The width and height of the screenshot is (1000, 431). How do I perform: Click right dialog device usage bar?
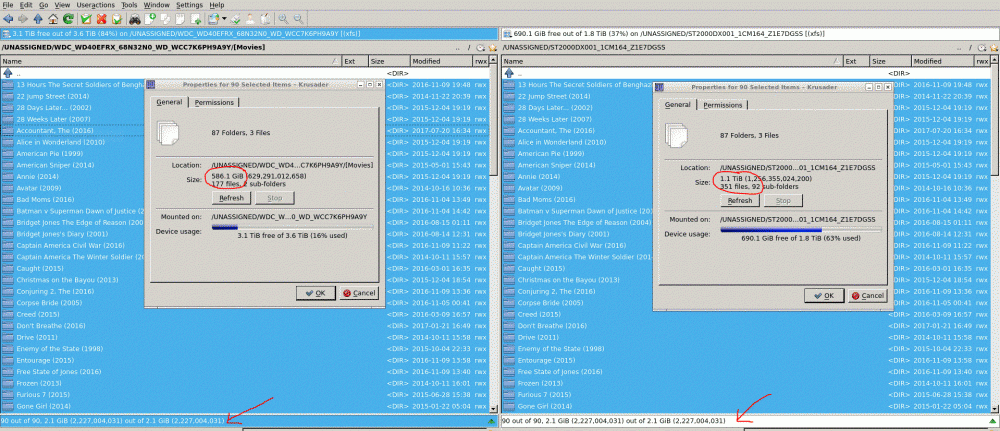coord(800,229)
